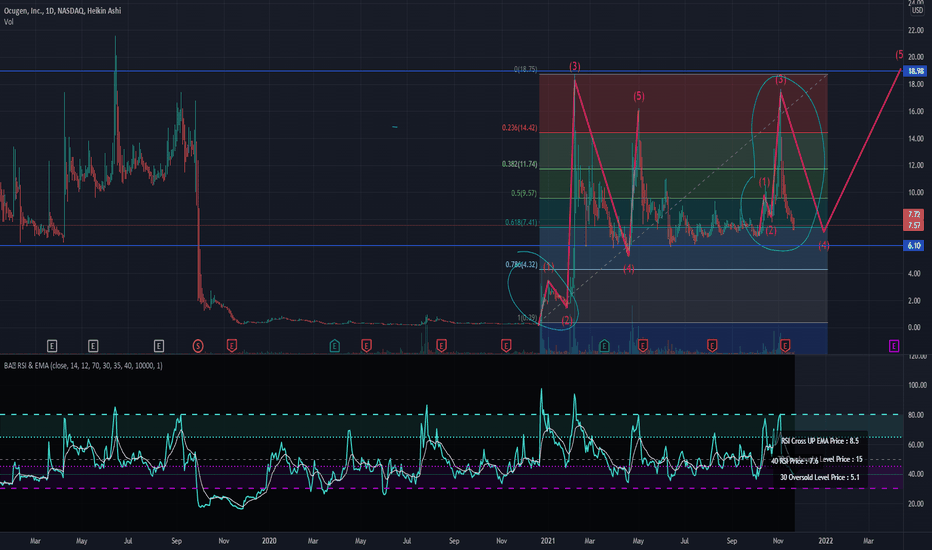Click 2020 on the time axis
The height and width of the screenshot is (550, 932).
(269, 540)
